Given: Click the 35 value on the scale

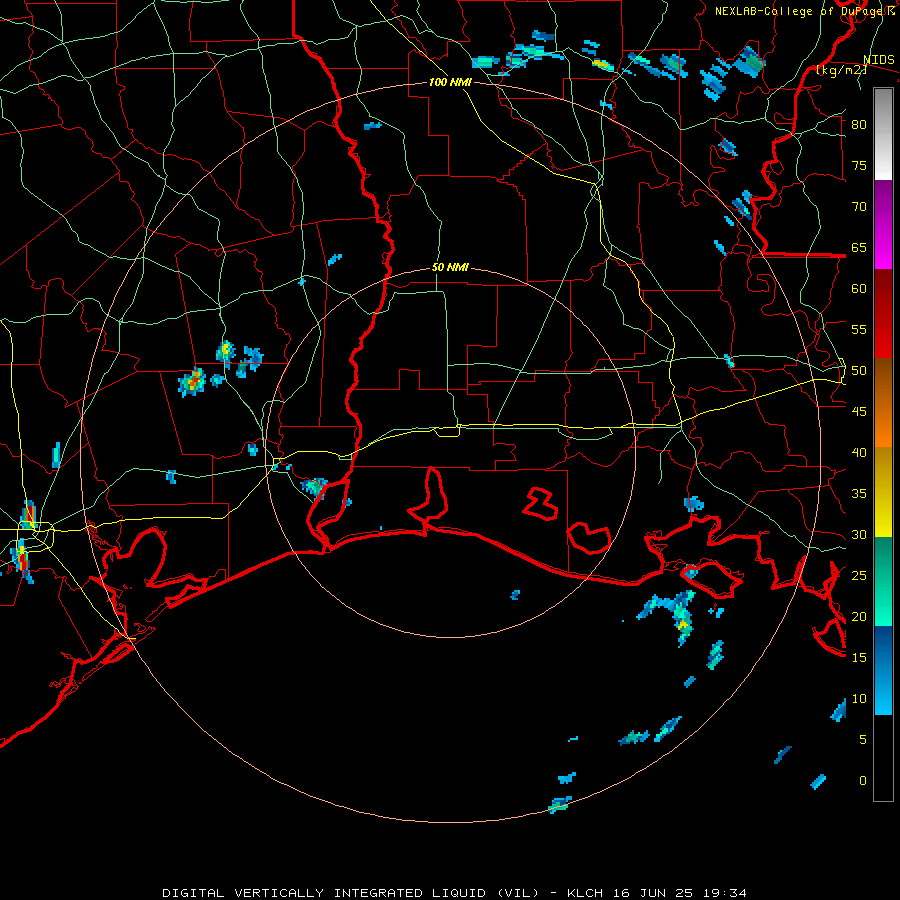Looking at the screenshot, I should tap(859, 494).
